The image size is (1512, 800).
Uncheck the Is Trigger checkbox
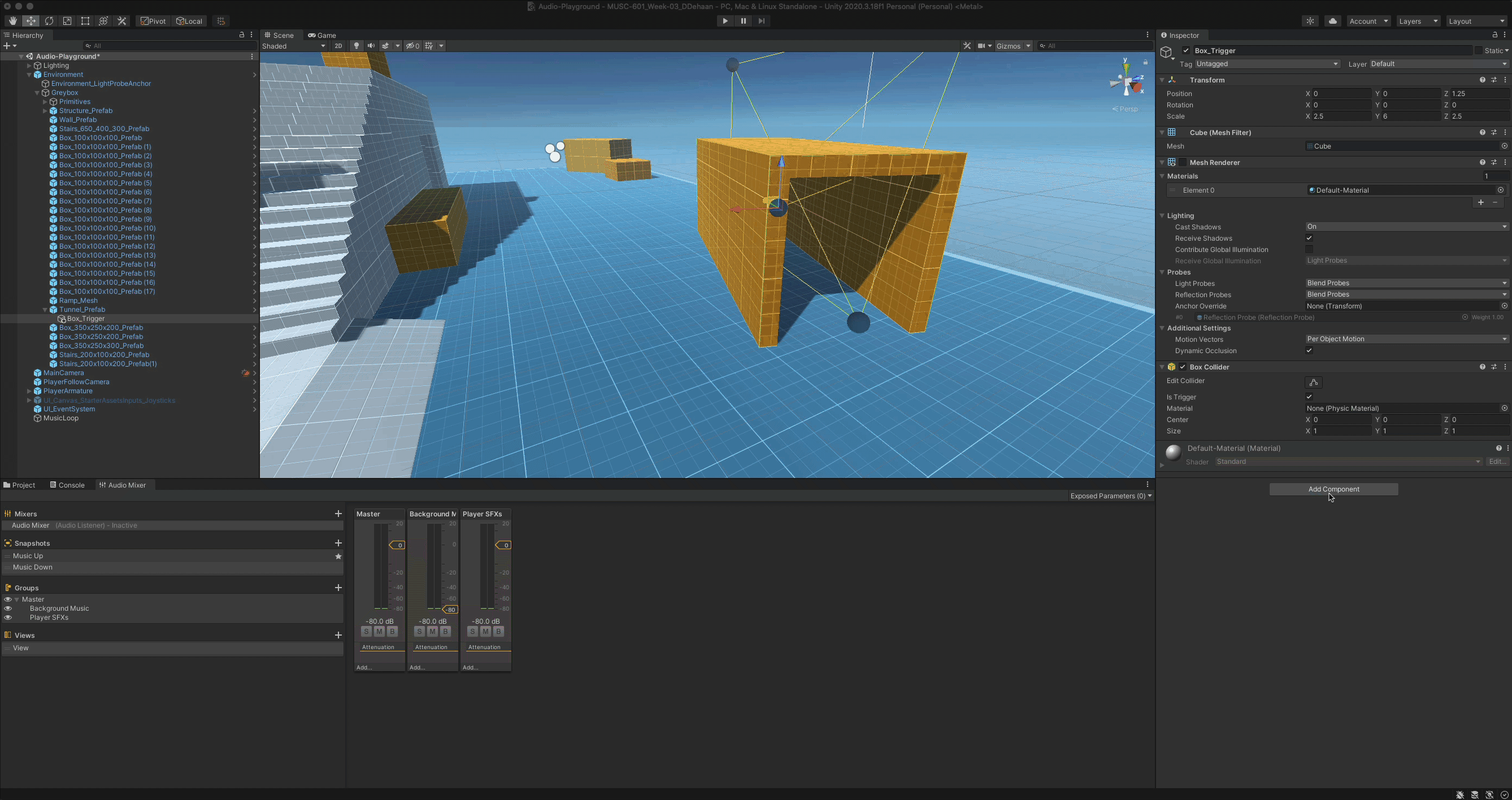[1309, 397]
